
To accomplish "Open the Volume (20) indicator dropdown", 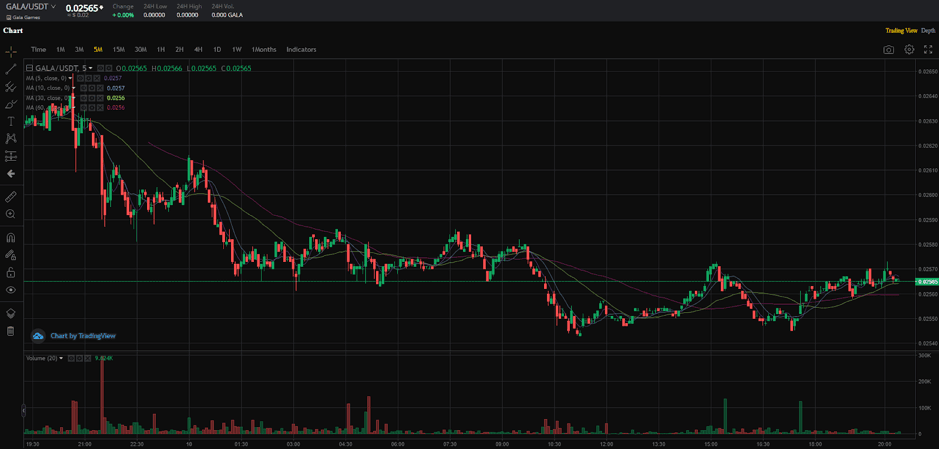I will point(61,358).
